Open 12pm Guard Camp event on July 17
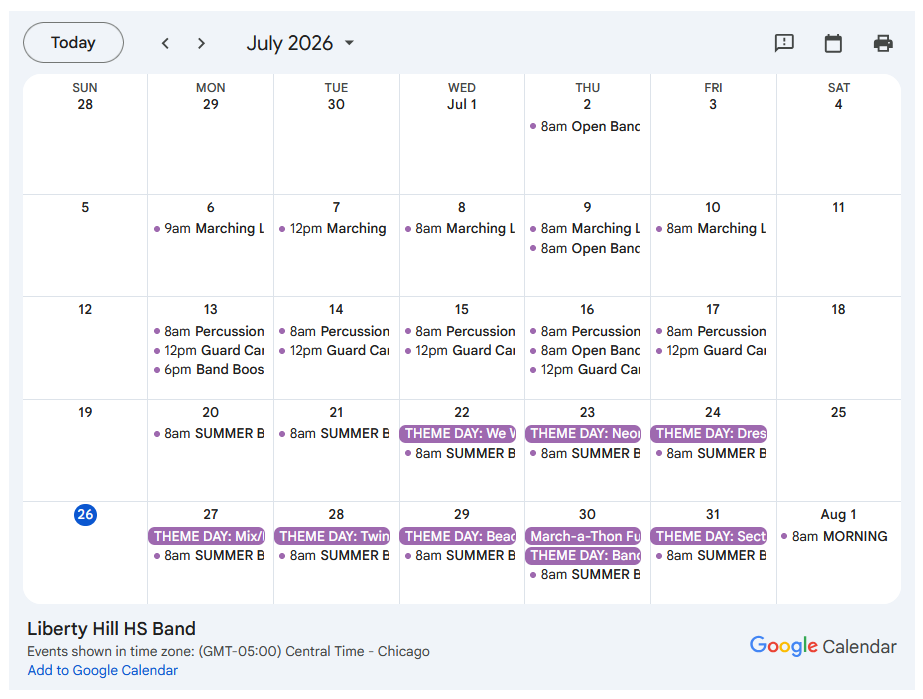923x699 pixels. tap(711, 350)
